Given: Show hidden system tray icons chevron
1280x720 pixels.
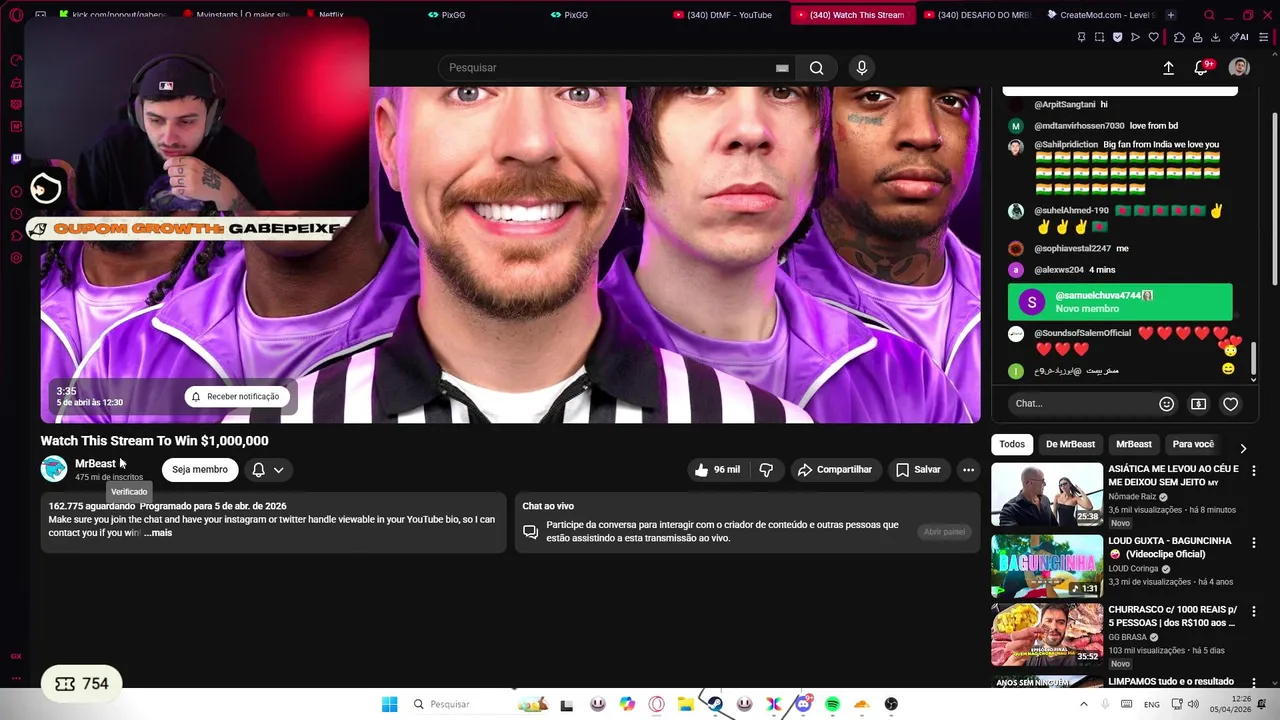Looking at the screenshot, I should pyautogui.click(x=1083, y=704).
